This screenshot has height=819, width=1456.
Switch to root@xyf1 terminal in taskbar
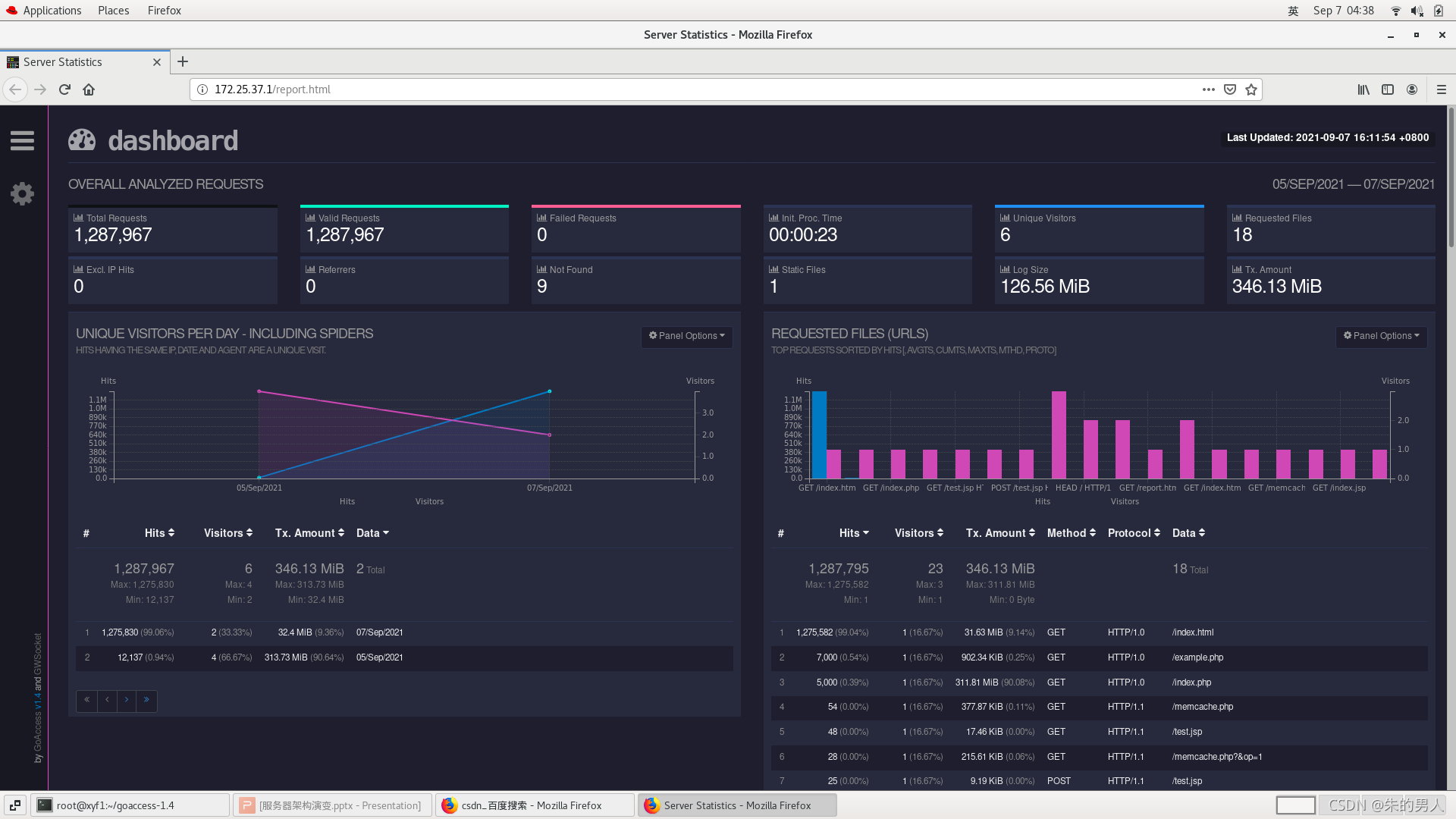click(130, 805)
